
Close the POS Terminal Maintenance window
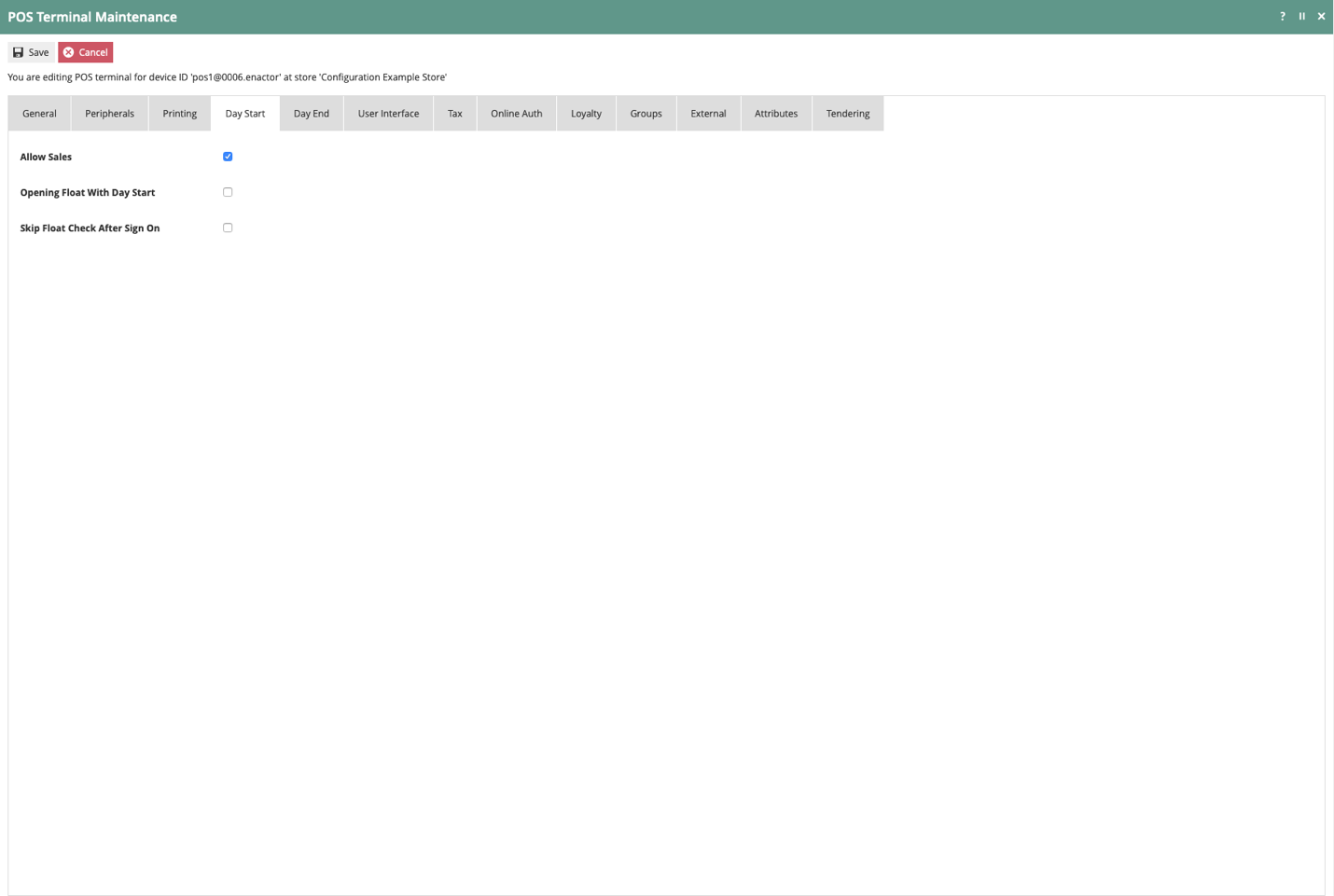pos(1321,16)
